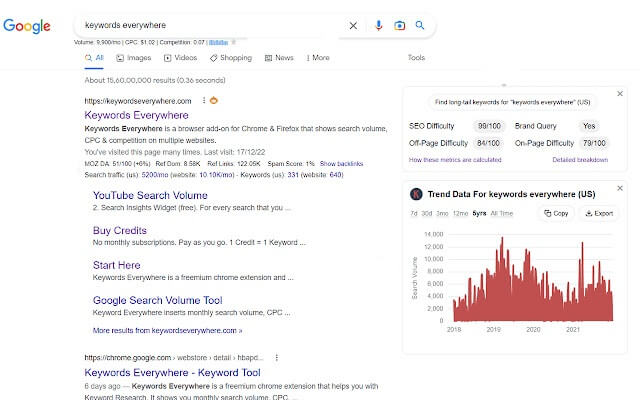Open the News tab
Image resolution: width=640 pixels, height=400 pixels.
tap(279, 58)
